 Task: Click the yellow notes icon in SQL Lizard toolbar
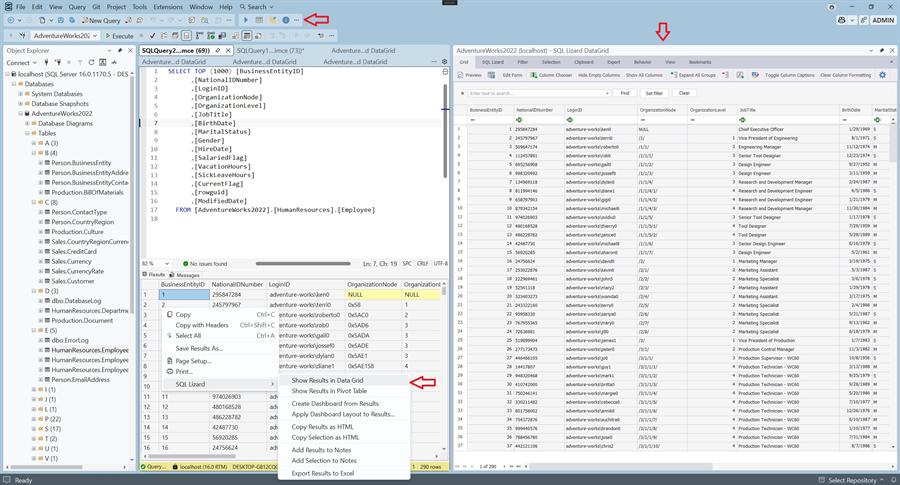[x=273, y=20]
